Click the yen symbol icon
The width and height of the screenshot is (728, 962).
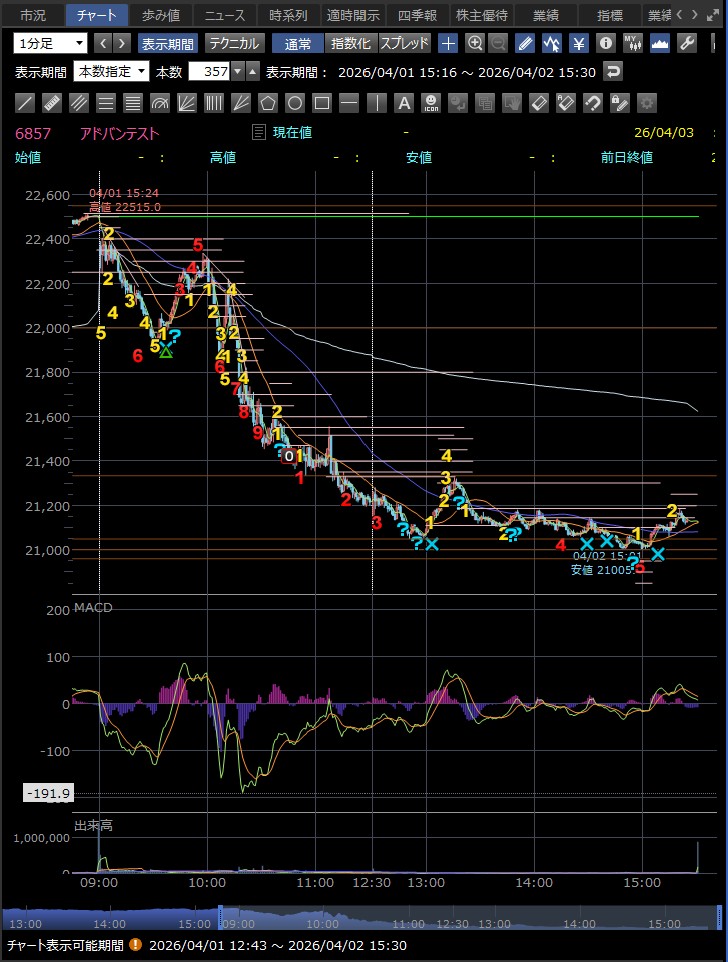click(x=579, y=44)
